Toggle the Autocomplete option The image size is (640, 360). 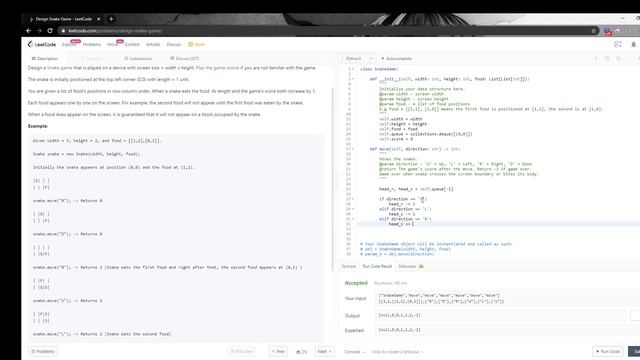[x=396, y=59]
